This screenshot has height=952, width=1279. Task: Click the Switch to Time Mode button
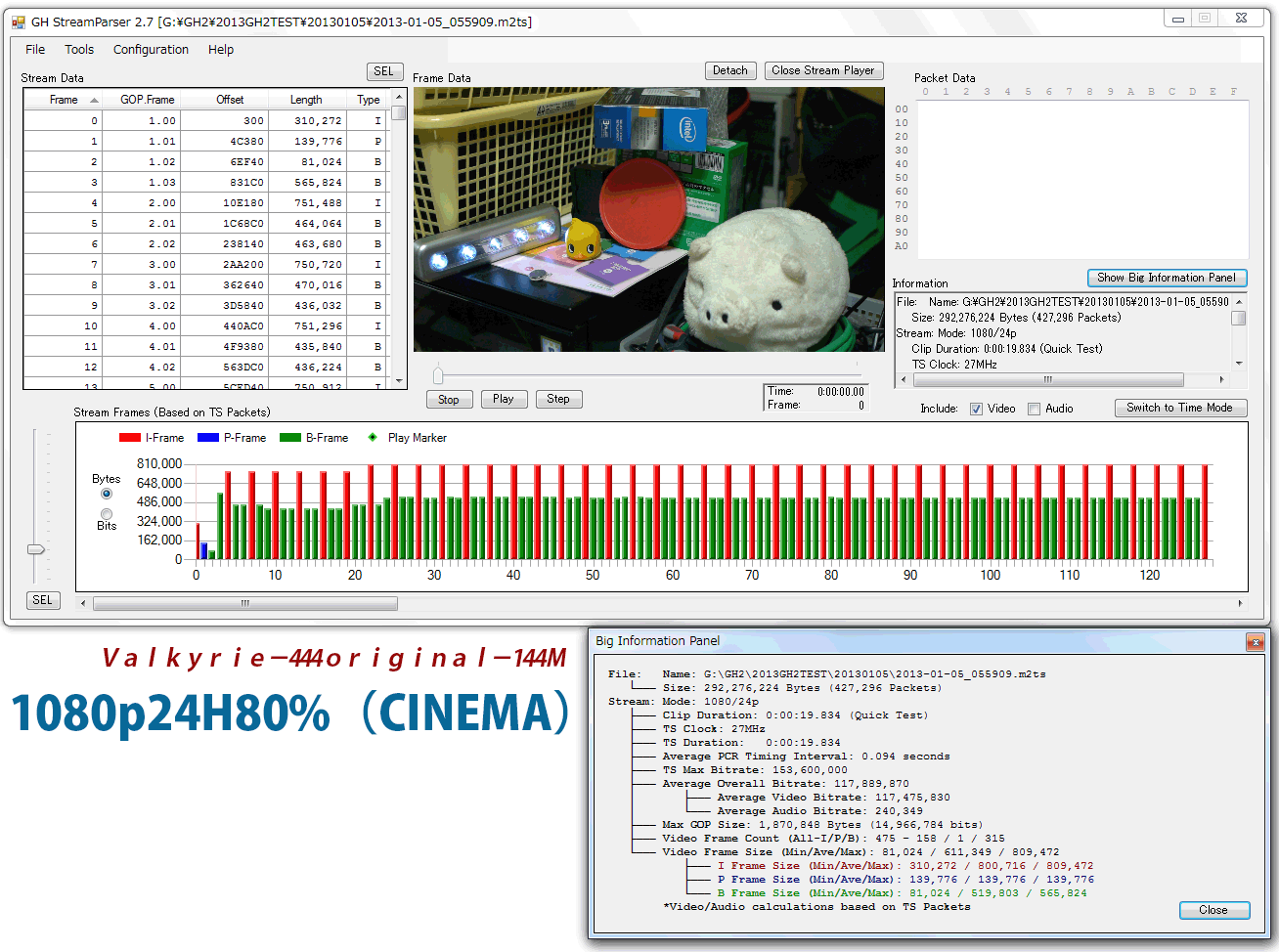pyautogui.click(x=1179, y=408)
